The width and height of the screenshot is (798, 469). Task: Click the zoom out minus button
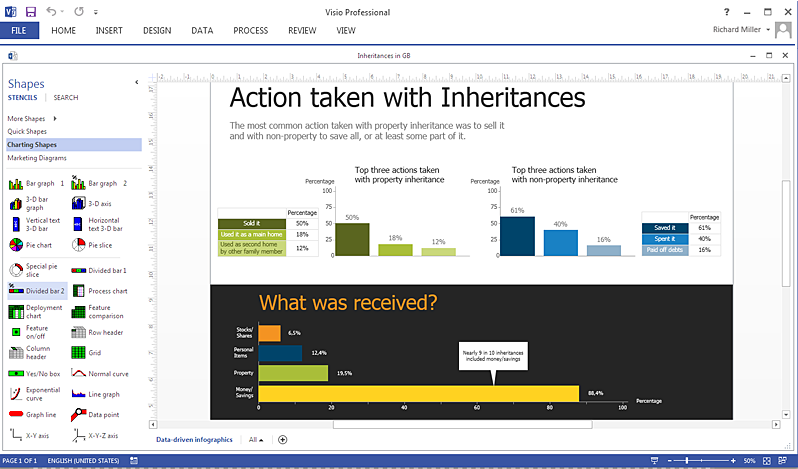[x=669, y=460]
